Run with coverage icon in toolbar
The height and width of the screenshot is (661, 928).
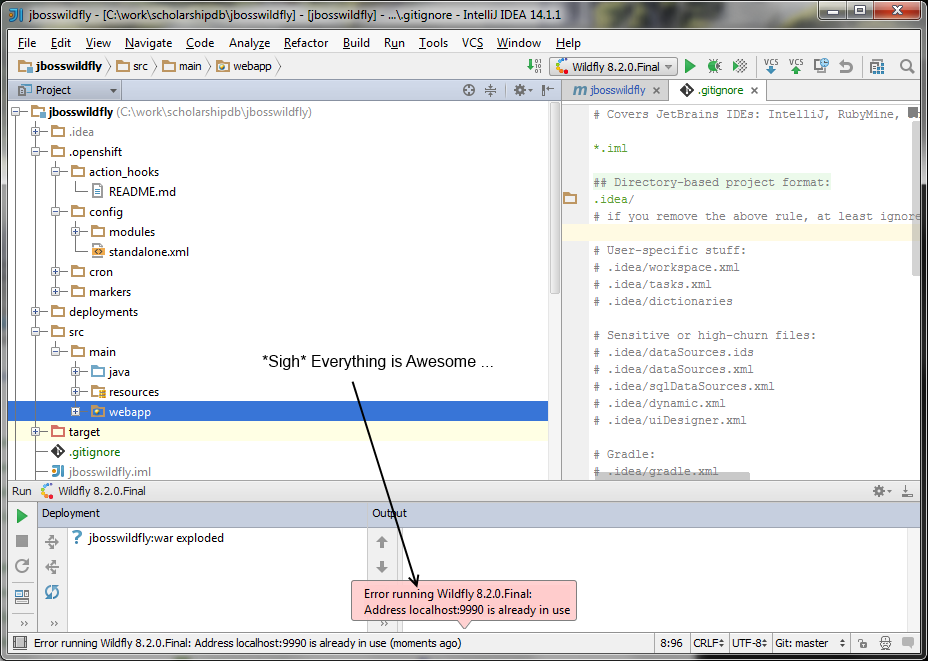pyautogui.click(x=739, y=66)
